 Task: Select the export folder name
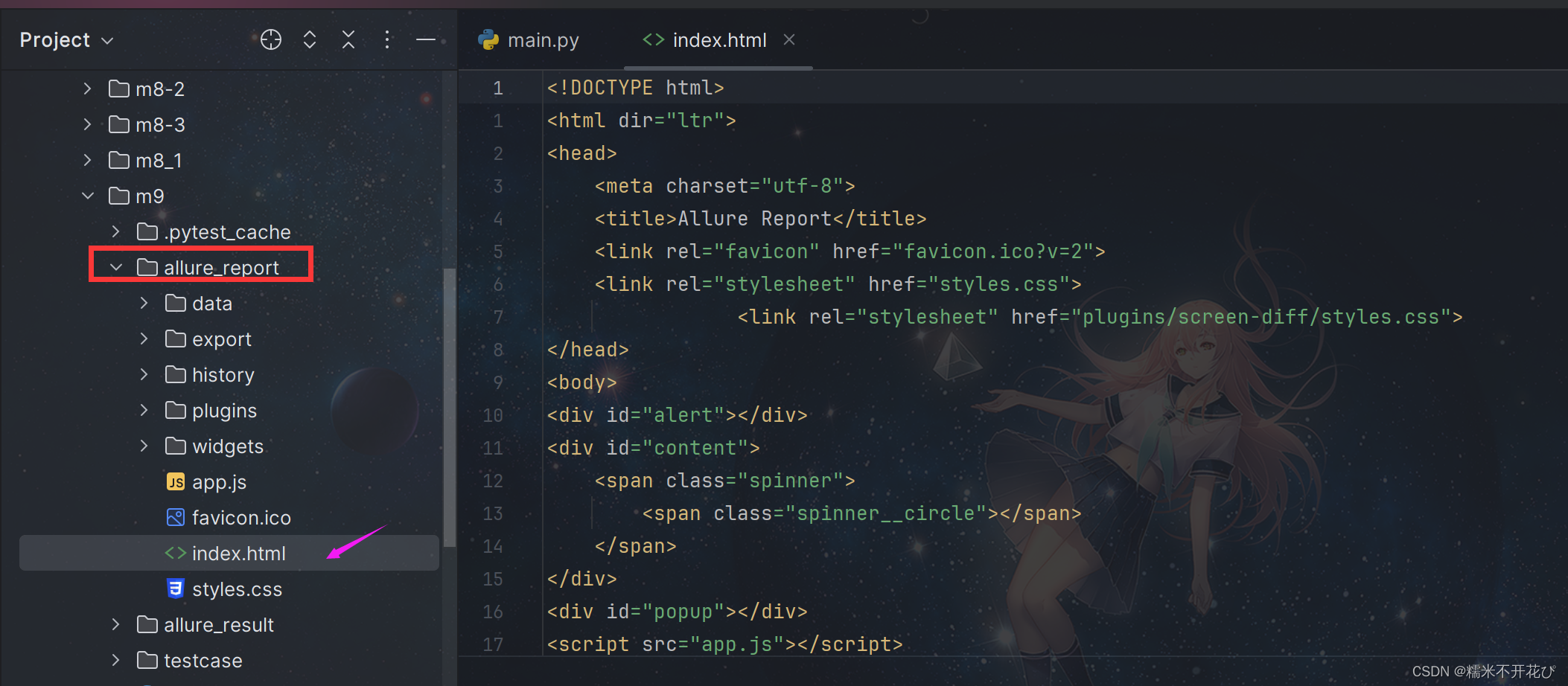click(222, 339)
